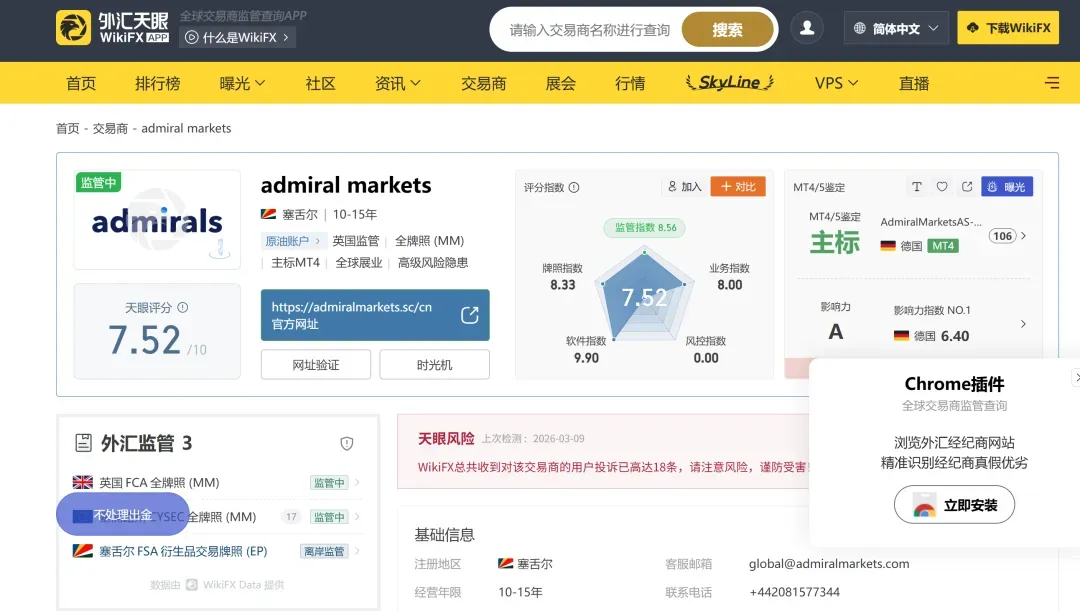Click 交易商 in breadcrumb

point(110,128)
